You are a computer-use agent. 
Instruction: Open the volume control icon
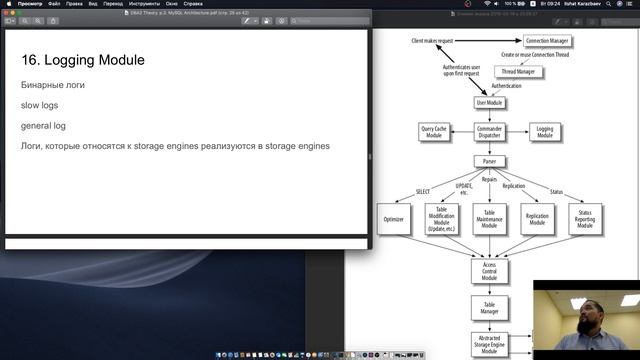coord(496,4)
